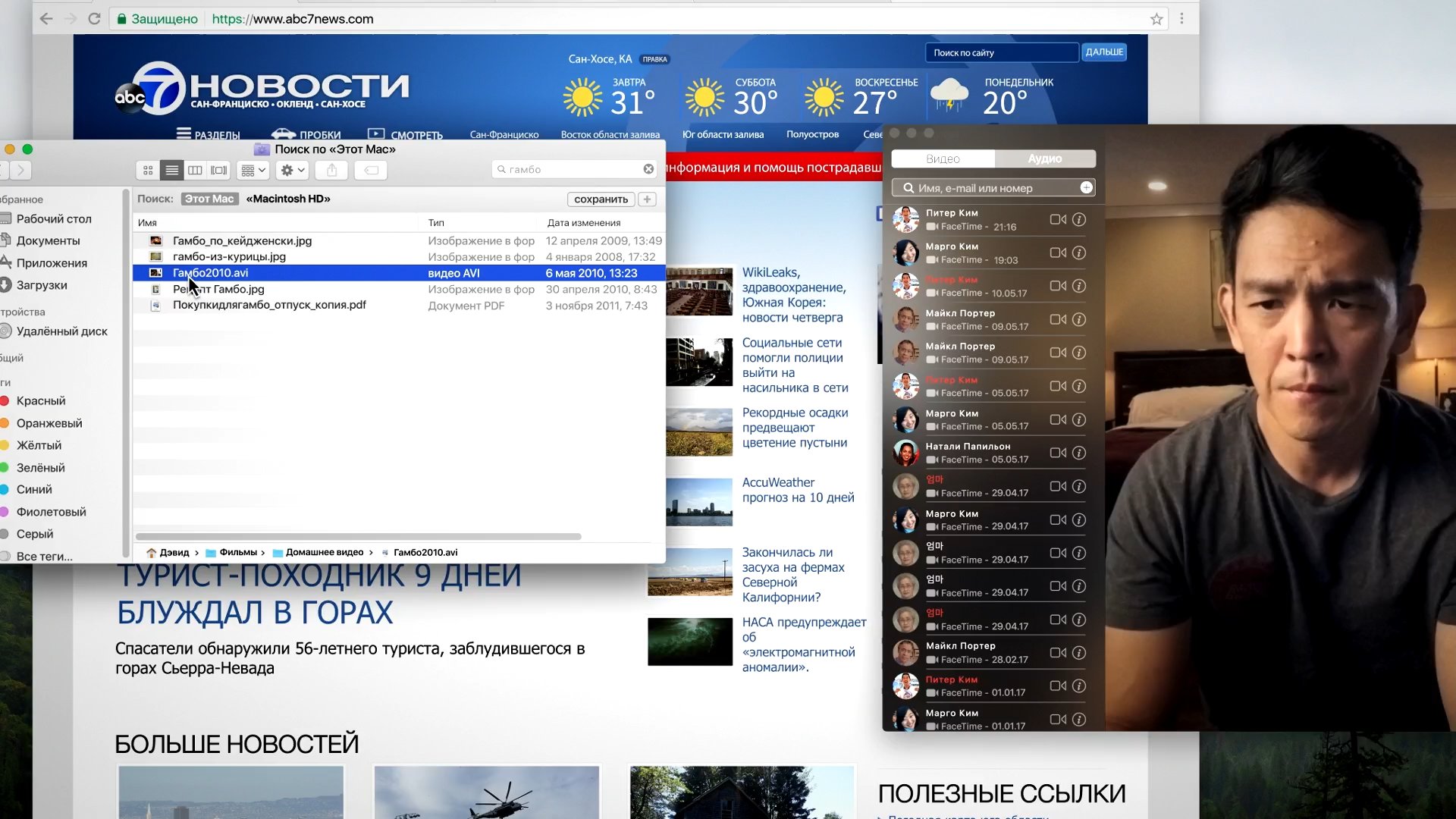Switch Finder to column view

[x=195, y=171]
